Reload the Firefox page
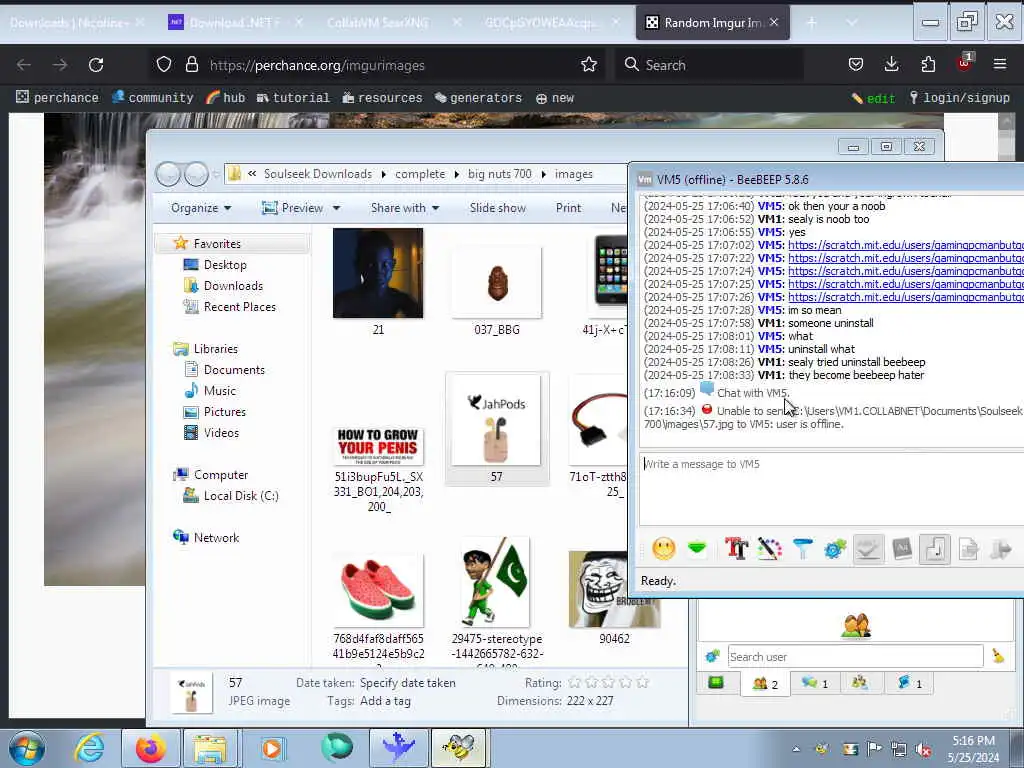This screenshot has height=768, width=1024. [96, 65]
